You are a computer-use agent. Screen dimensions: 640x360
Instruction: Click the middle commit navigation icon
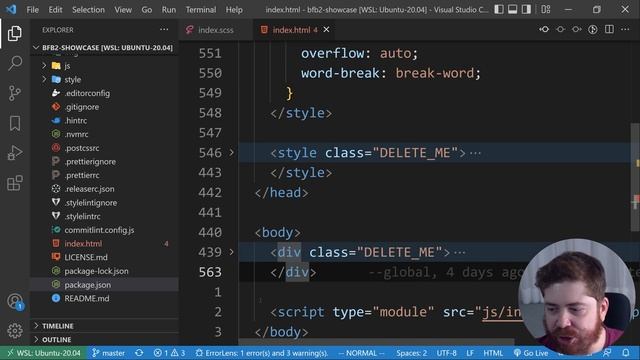560,29
